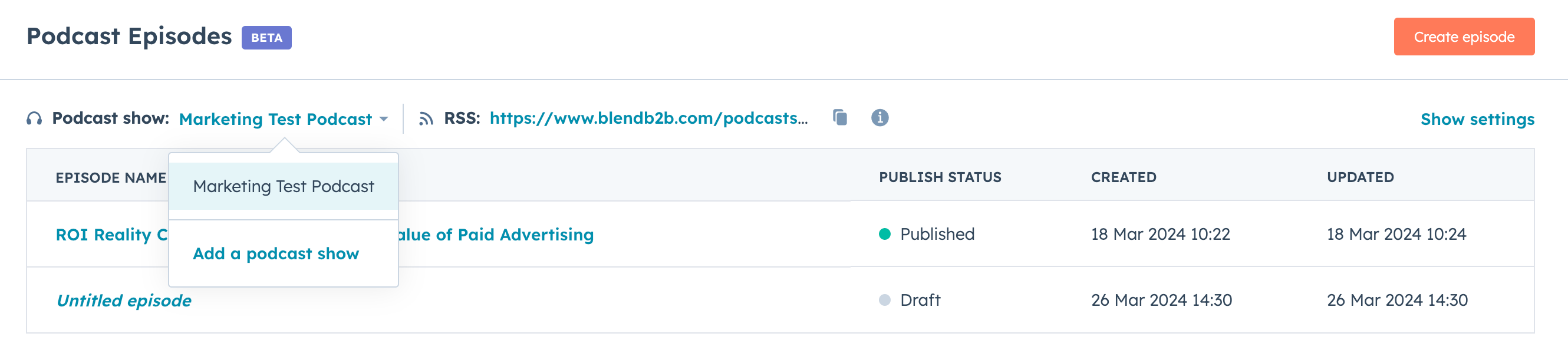Choose Add a podcast show option
The width and height of the screenshot is (1568, 363).
275,253
